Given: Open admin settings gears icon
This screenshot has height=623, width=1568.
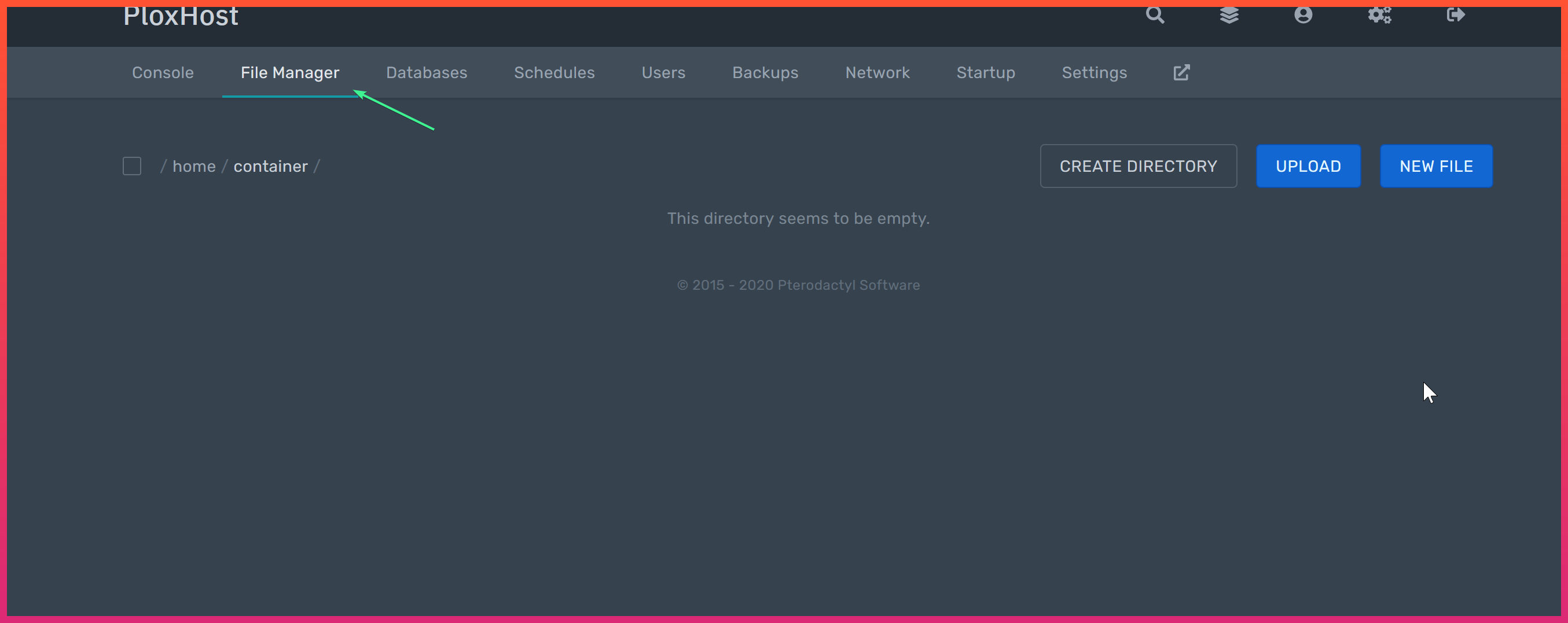Looking at the screenshot, I should (x=1379, y=14).
